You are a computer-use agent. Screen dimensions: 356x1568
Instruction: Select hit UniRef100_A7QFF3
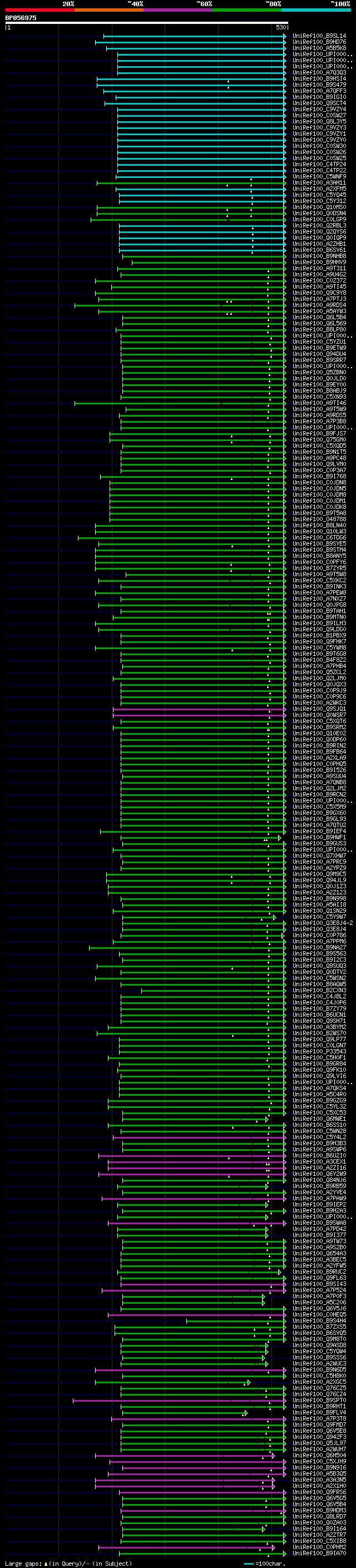pyautogui.click(x=319, y=91)
